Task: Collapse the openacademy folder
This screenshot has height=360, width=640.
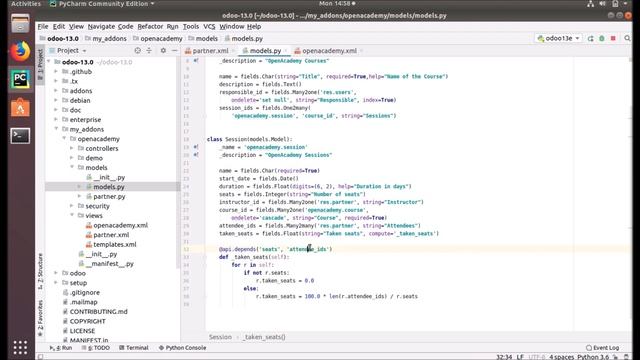Action: point(64,139)
